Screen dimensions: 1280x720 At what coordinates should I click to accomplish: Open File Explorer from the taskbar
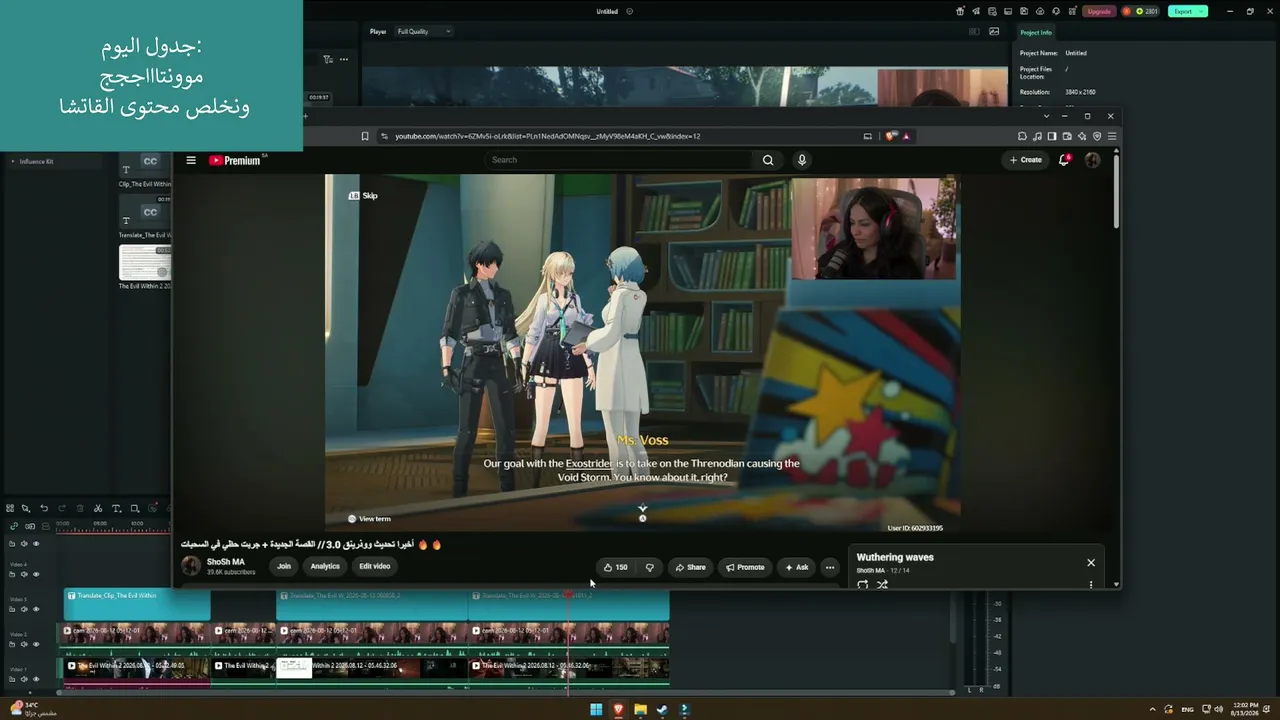click(640, 710)
